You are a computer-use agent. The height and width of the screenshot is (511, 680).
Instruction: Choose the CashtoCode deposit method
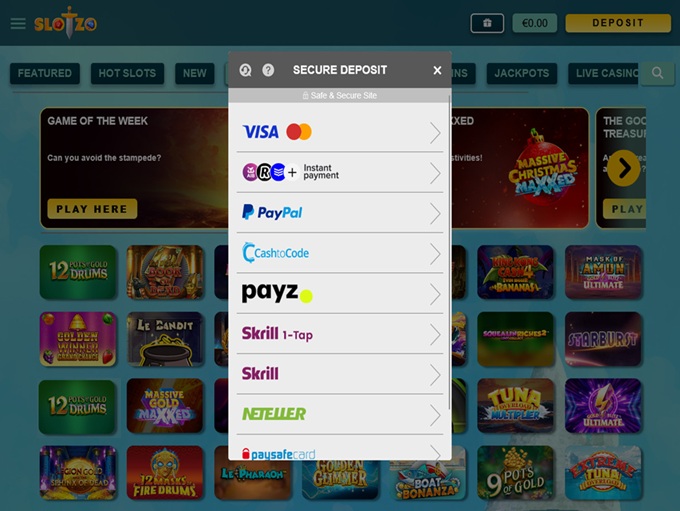pos(340,253)
